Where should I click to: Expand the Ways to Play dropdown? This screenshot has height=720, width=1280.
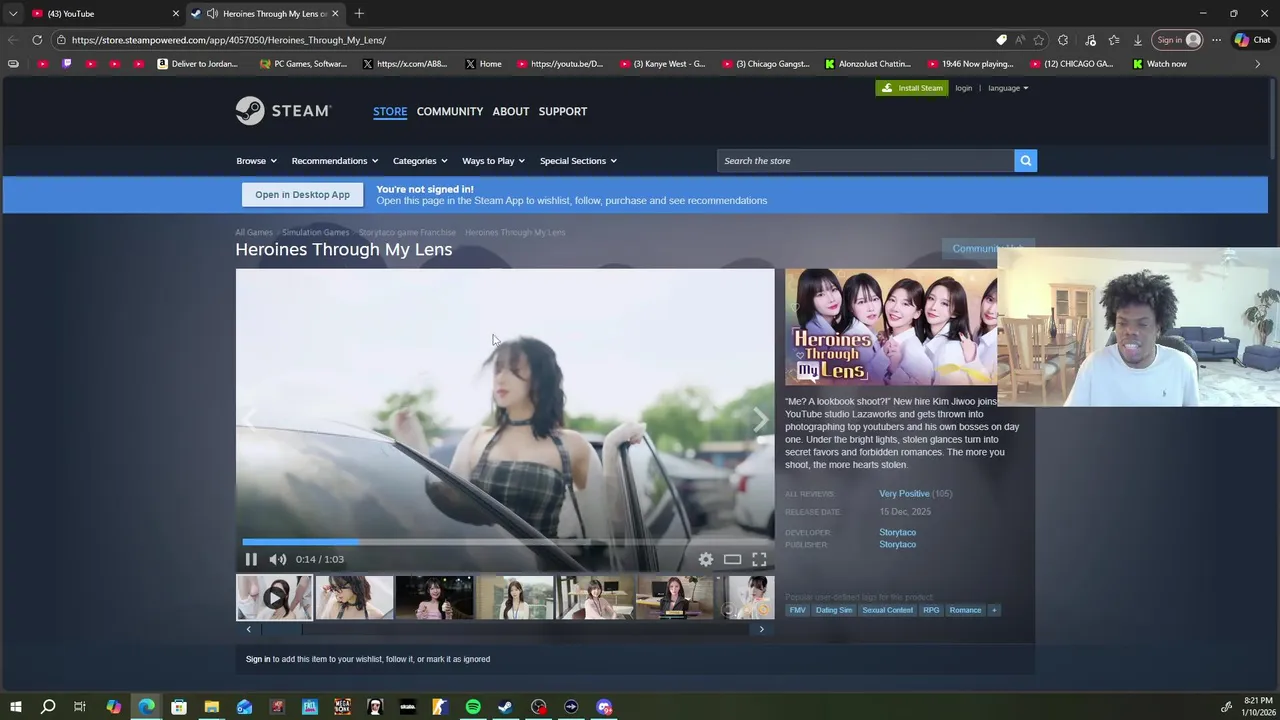[x=493, y=161]
